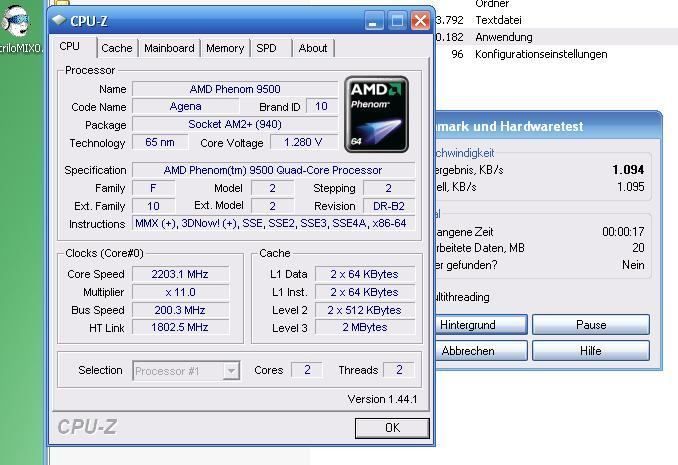
Task: Click the Instructions field MMX, 3DNow!
Action: (x=273, y=224)
